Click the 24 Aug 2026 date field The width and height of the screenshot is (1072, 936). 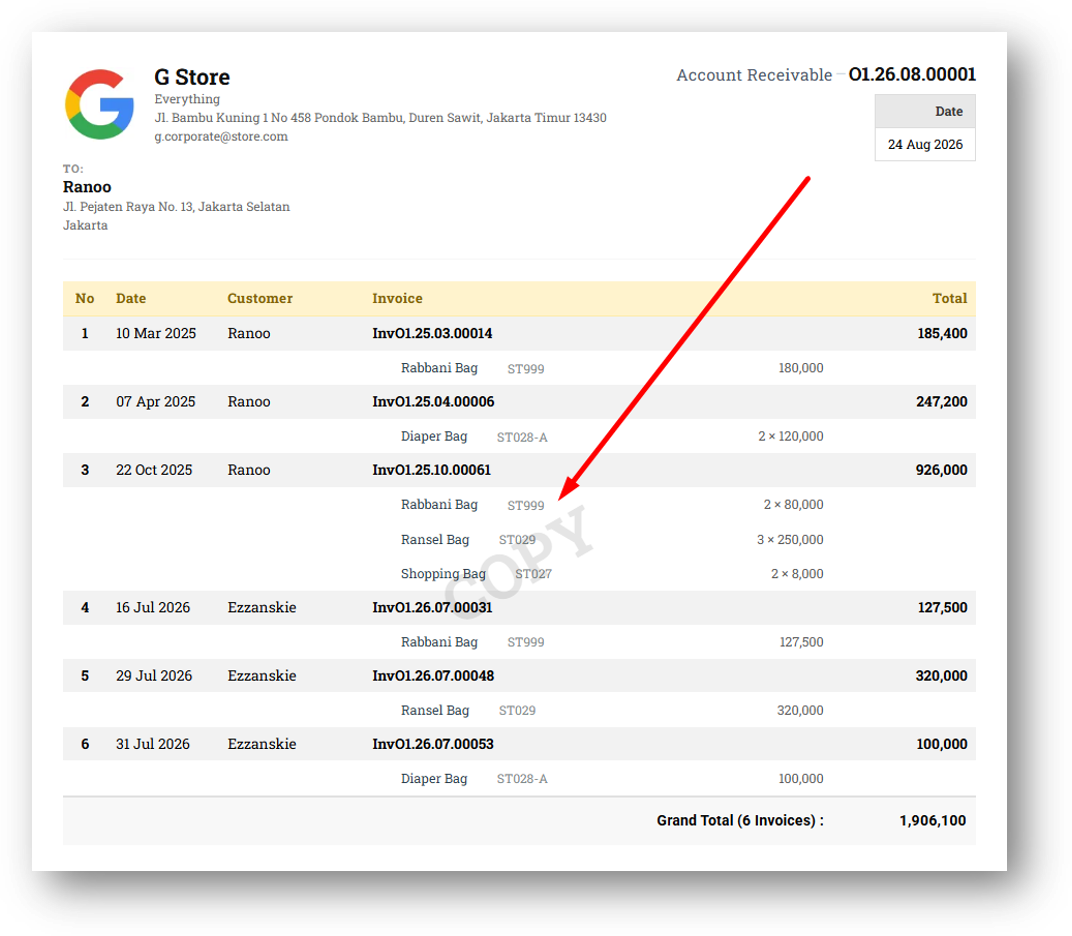coord(925,145)
